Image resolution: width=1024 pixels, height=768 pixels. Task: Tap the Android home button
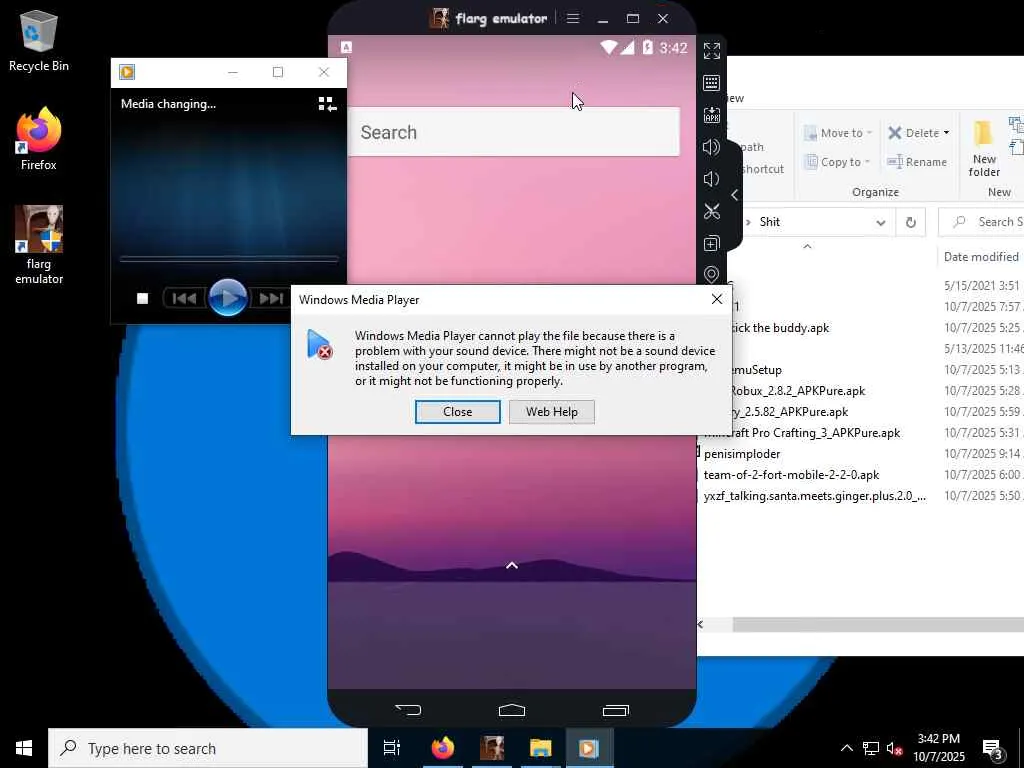(x=511, y=710)
